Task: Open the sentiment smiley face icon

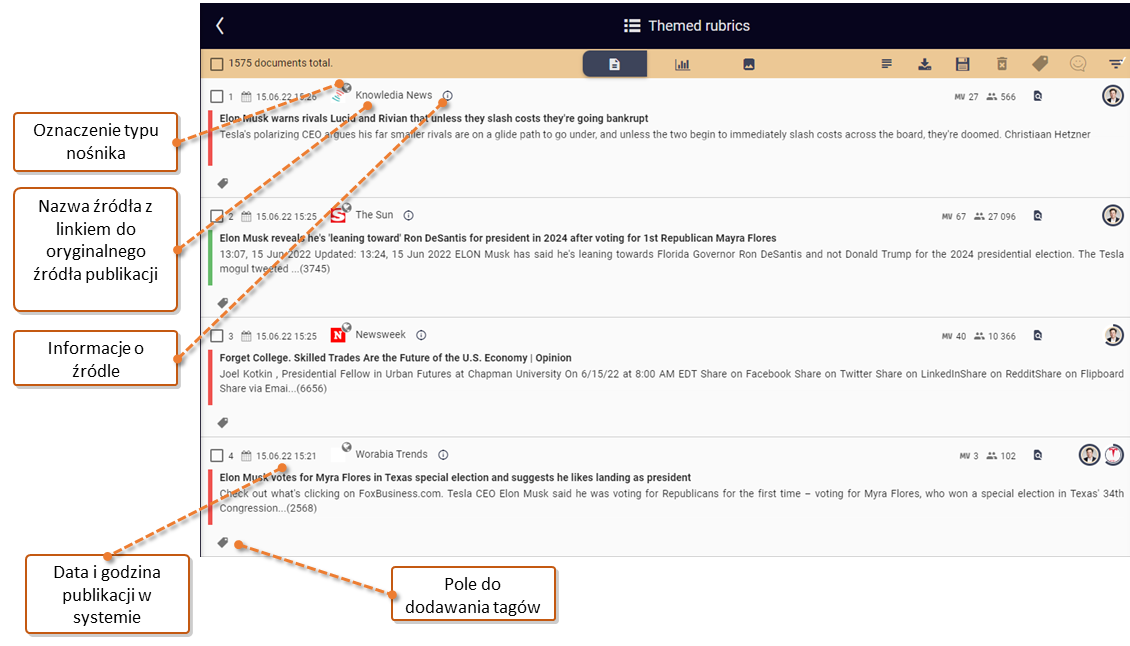Action: [1077, 64]
